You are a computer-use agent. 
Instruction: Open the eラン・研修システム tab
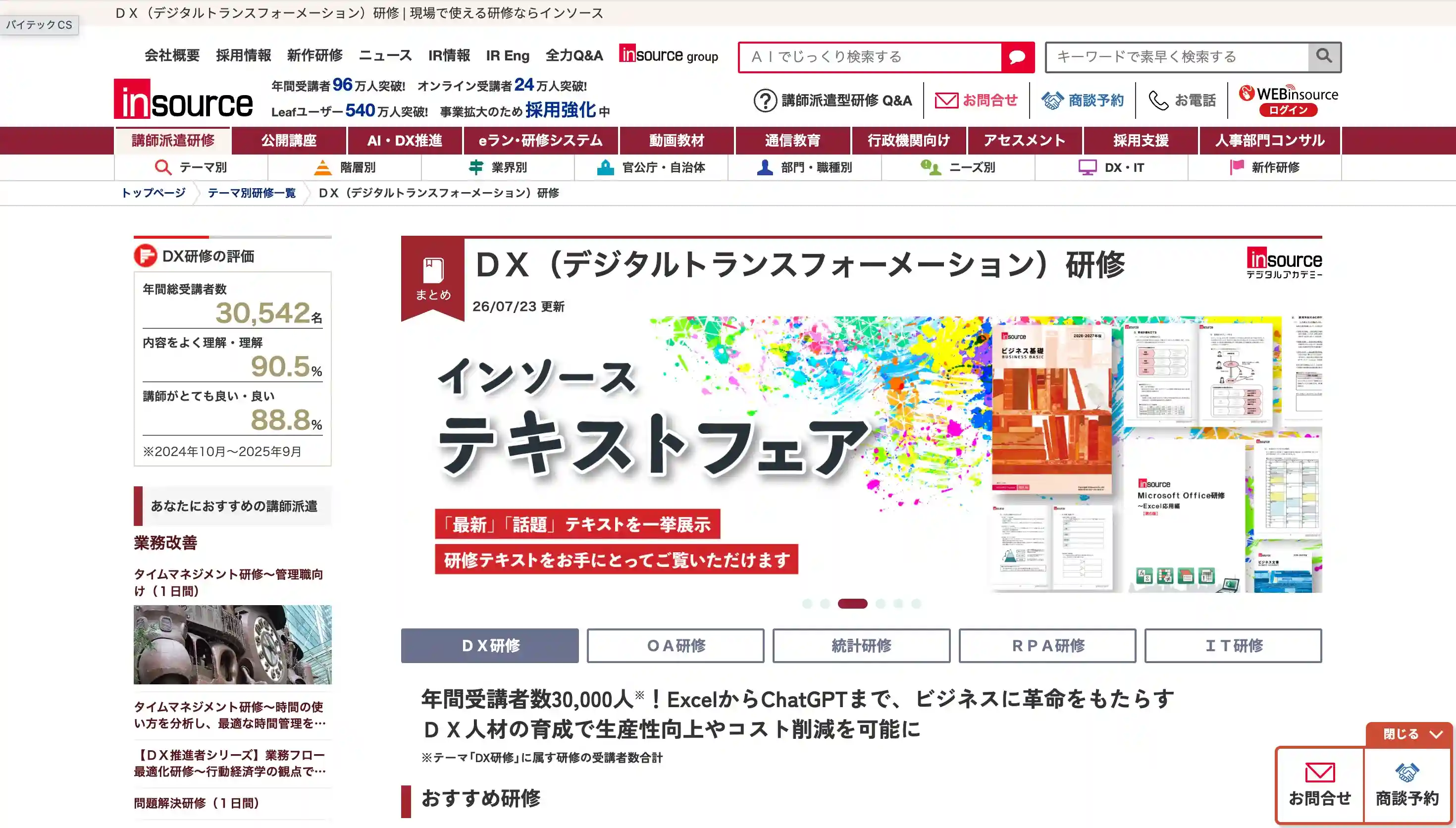pyautogui.click(x=540, y=141)
